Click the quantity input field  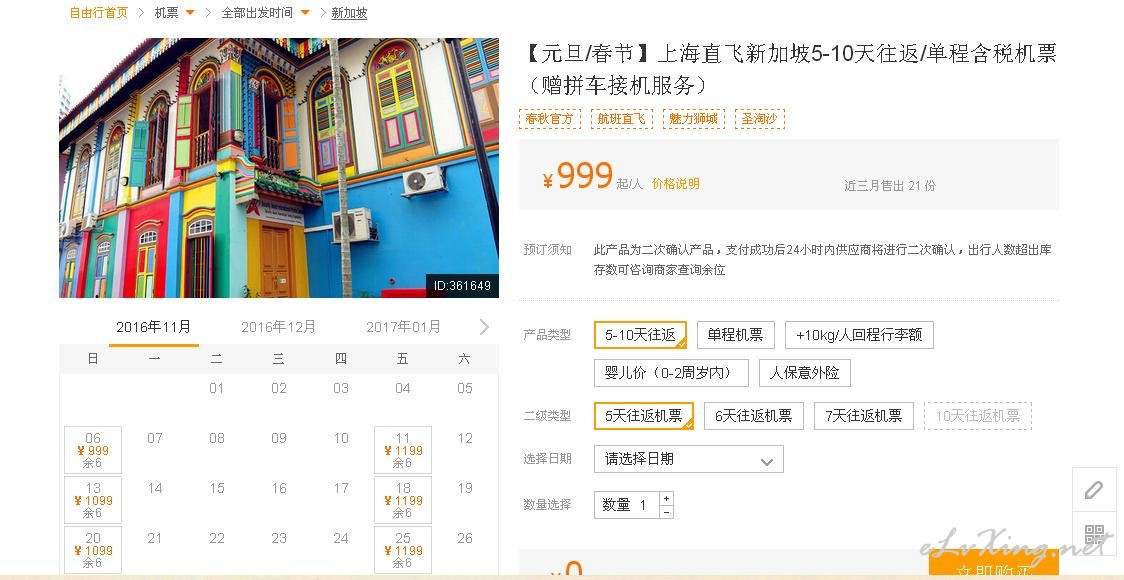tap(627, 505)
